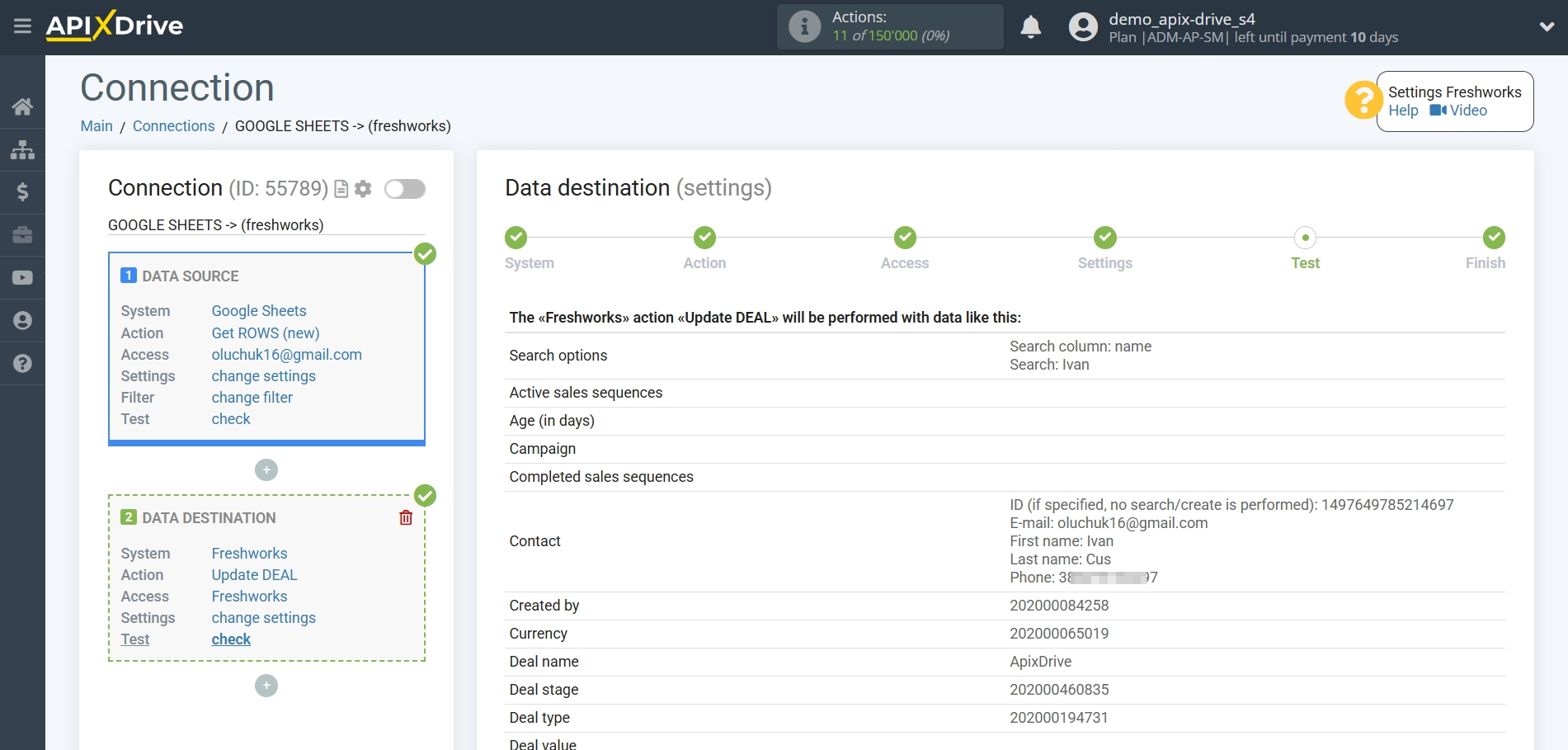This screenshot has height=750, width=1568.
Task: Open the briefcase icon in sidebar
Action: [x=22, y=235]
